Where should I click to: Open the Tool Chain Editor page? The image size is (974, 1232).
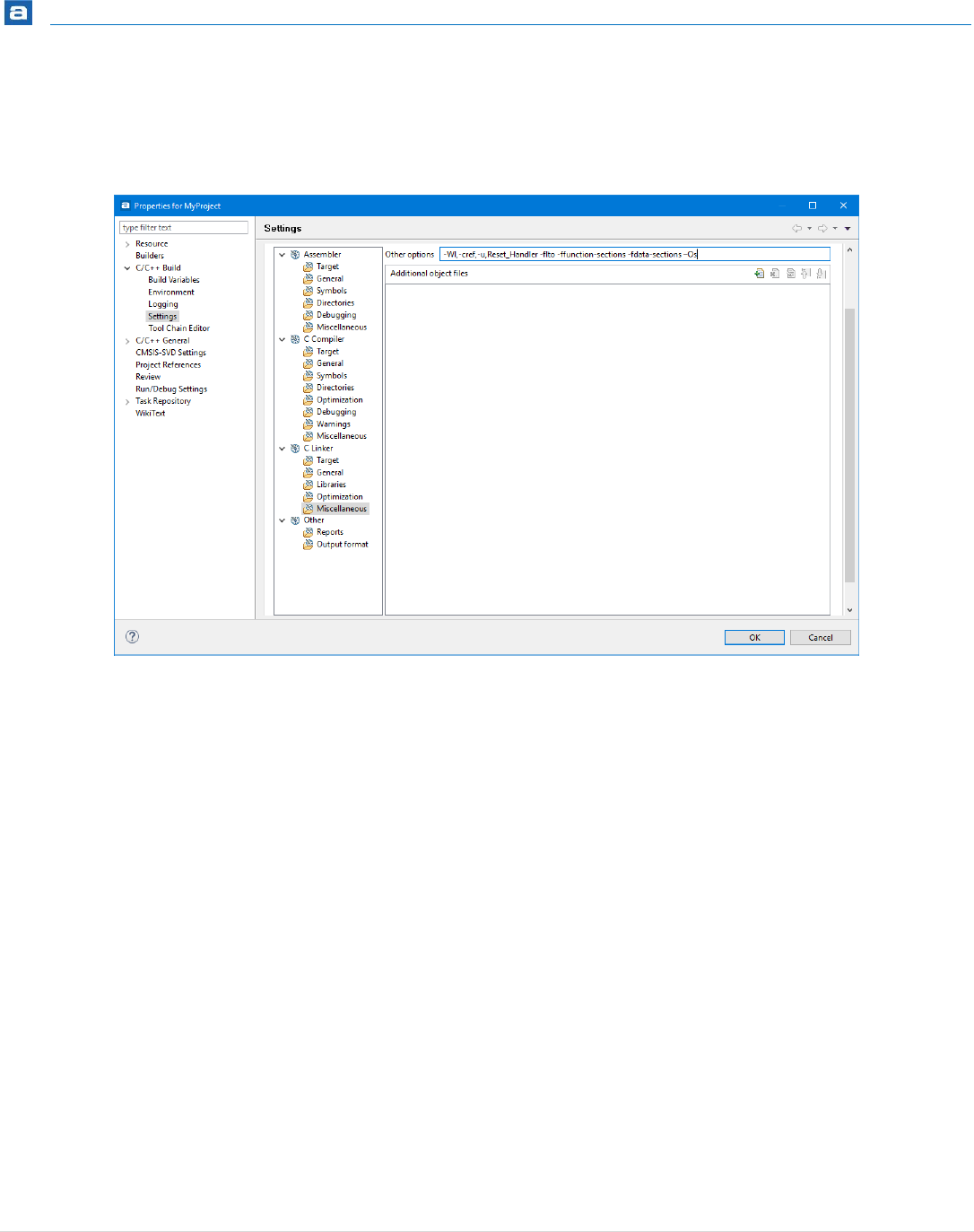click(x=178, y=328)
